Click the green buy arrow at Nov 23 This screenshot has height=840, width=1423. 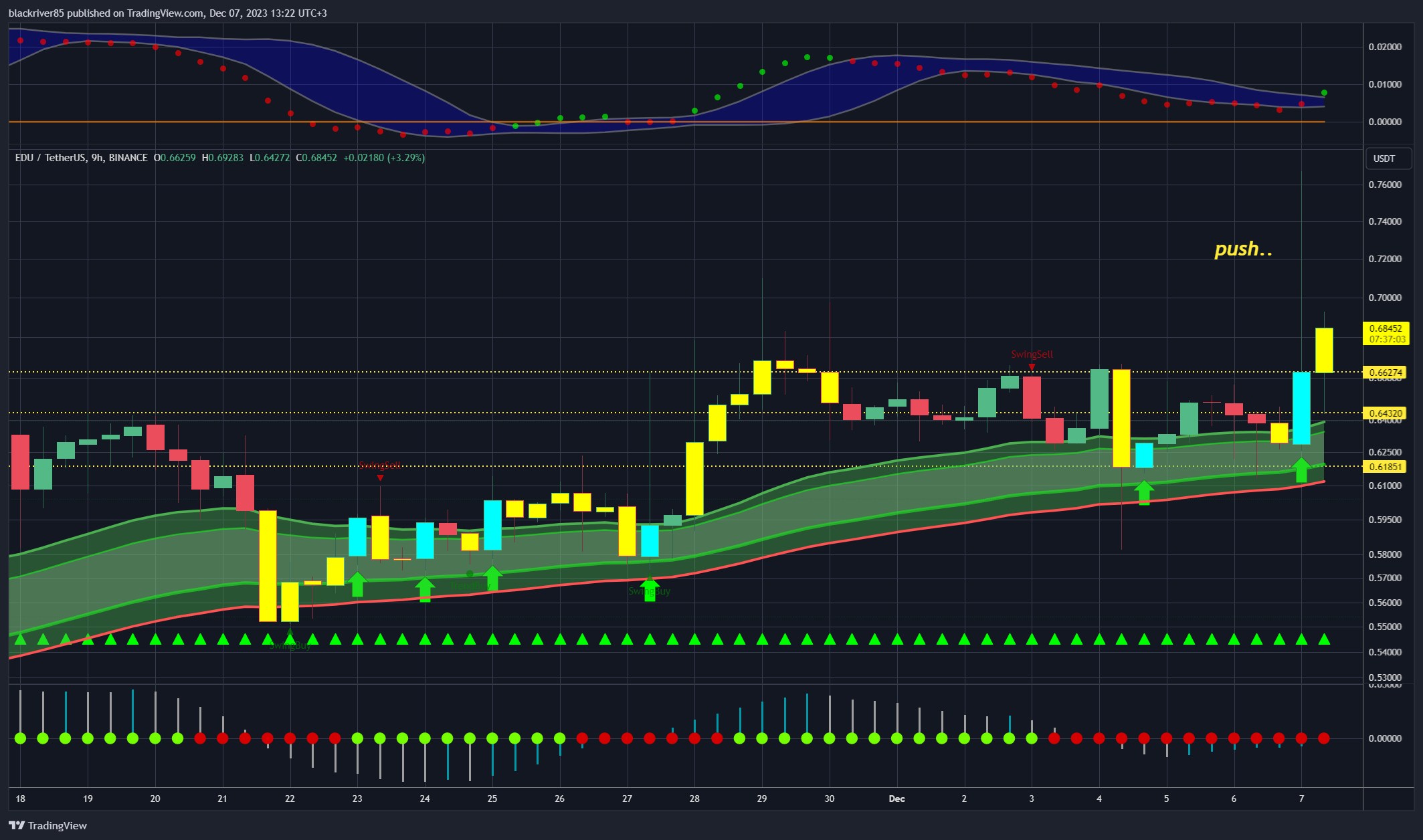357,584
